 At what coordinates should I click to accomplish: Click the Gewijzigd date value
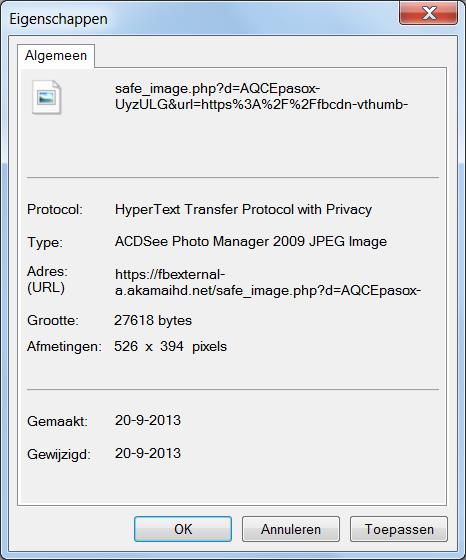point(148,454)
